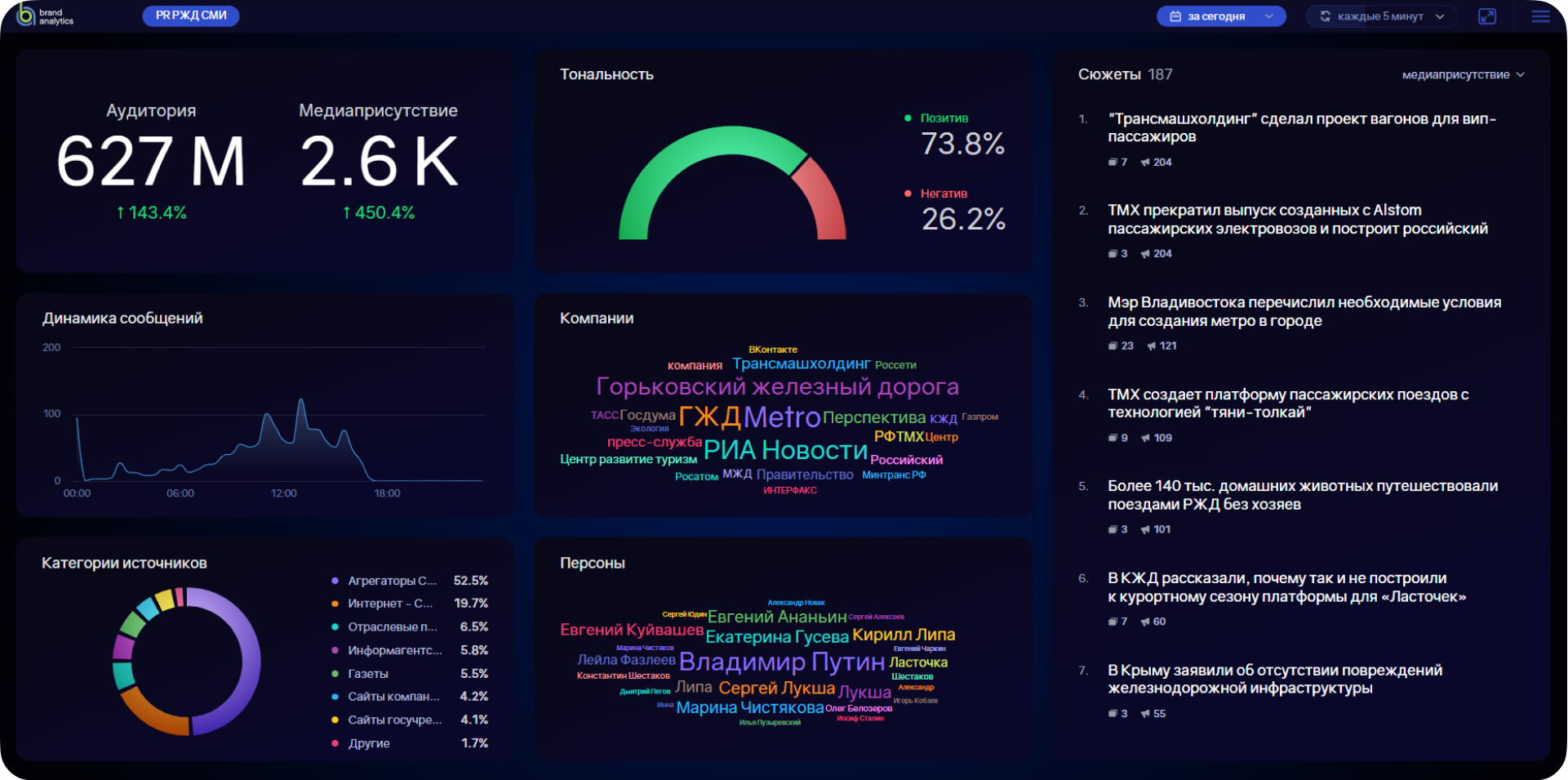
Task: Open the story about 140 тыс. домашних животных
Action: click(x=1302, y=495)
